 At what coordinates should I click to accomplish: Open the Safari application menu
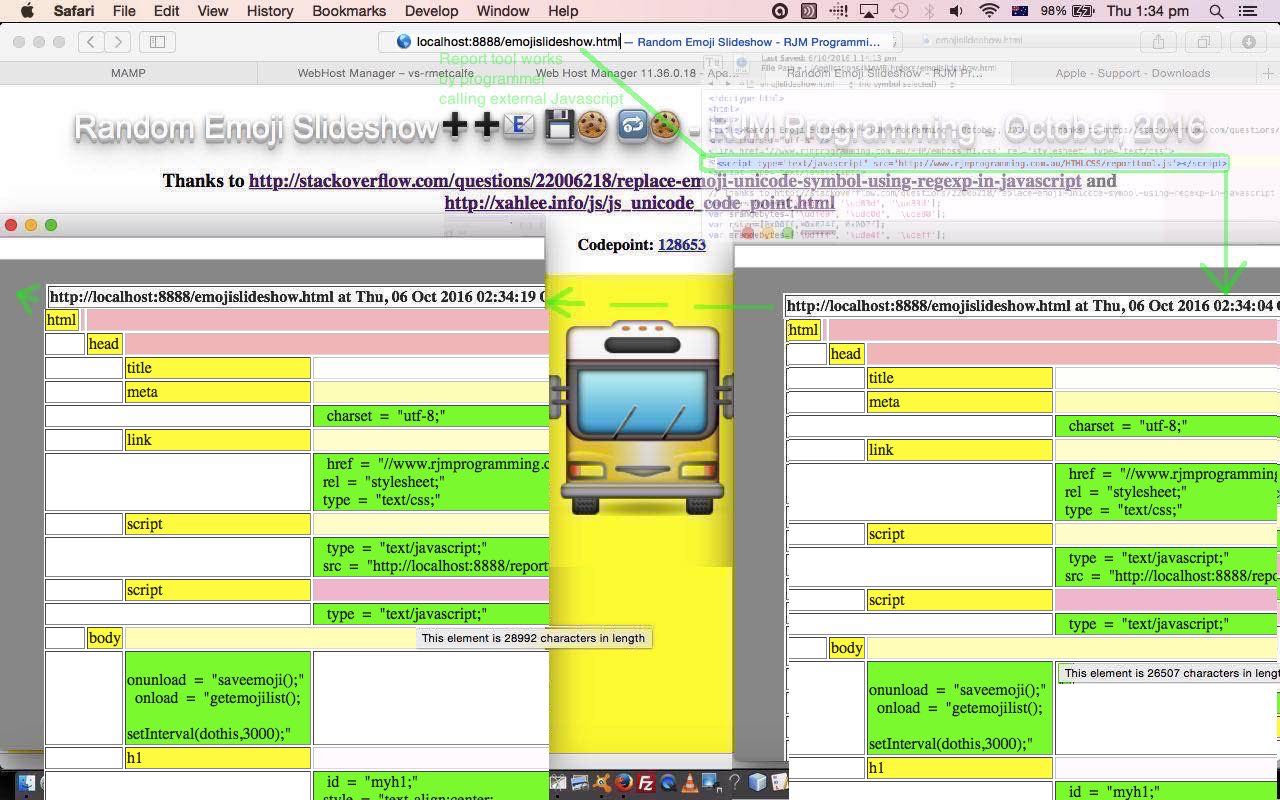pyautogui.click(x=73, y=11)
